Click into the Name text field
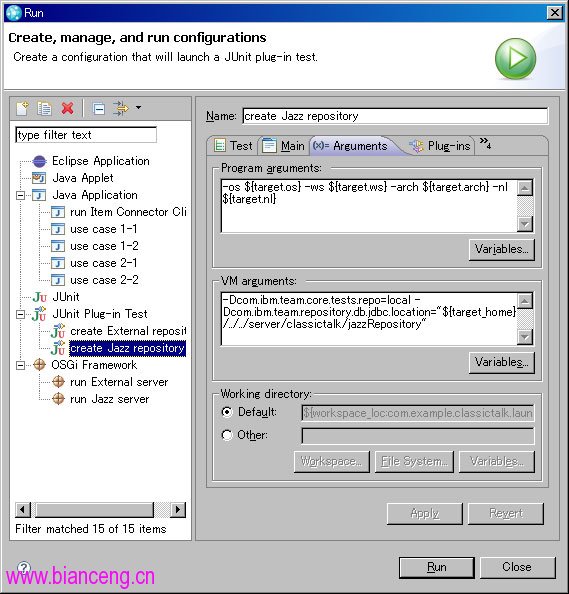The height and width of the screenshot is (594, 569). pyautogui.click(x=395, y=116)
